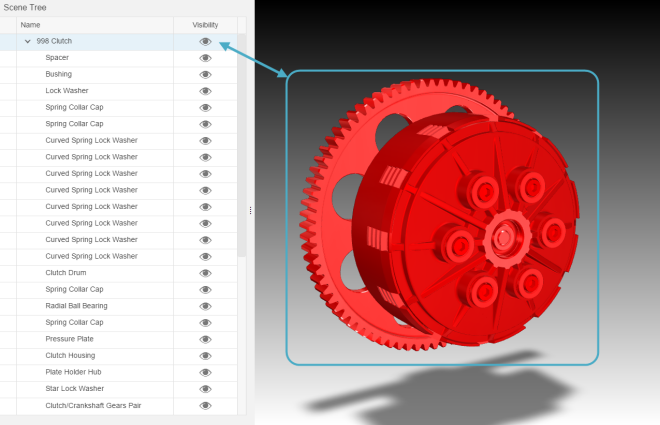Hide the 998 Clutch assembly using its eye icon
Viewport: 660px width, 425px height.
205,42
